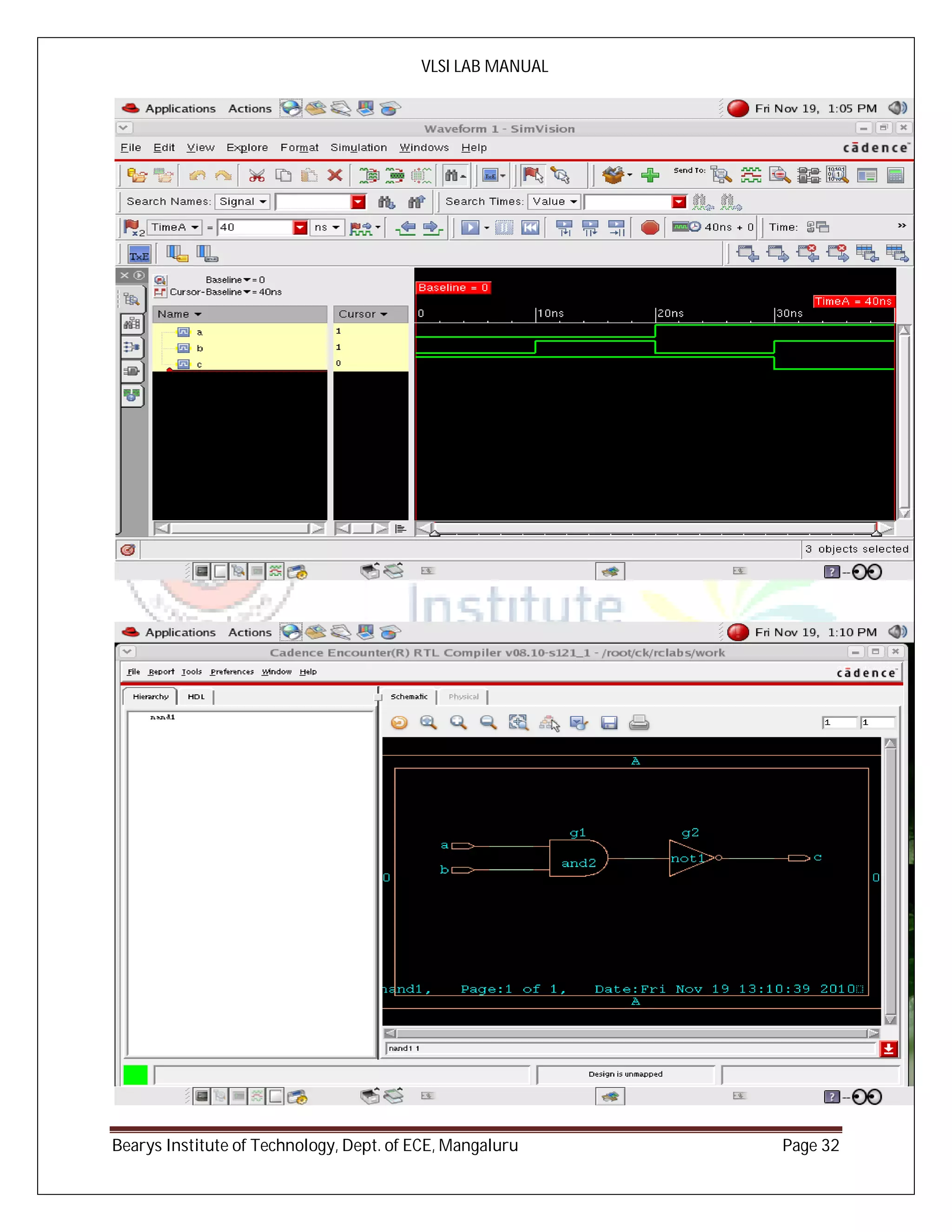Open the Signal dropdown beside Search Names
The width and height of the screenshot is (952, 1232).
(243, 201)
